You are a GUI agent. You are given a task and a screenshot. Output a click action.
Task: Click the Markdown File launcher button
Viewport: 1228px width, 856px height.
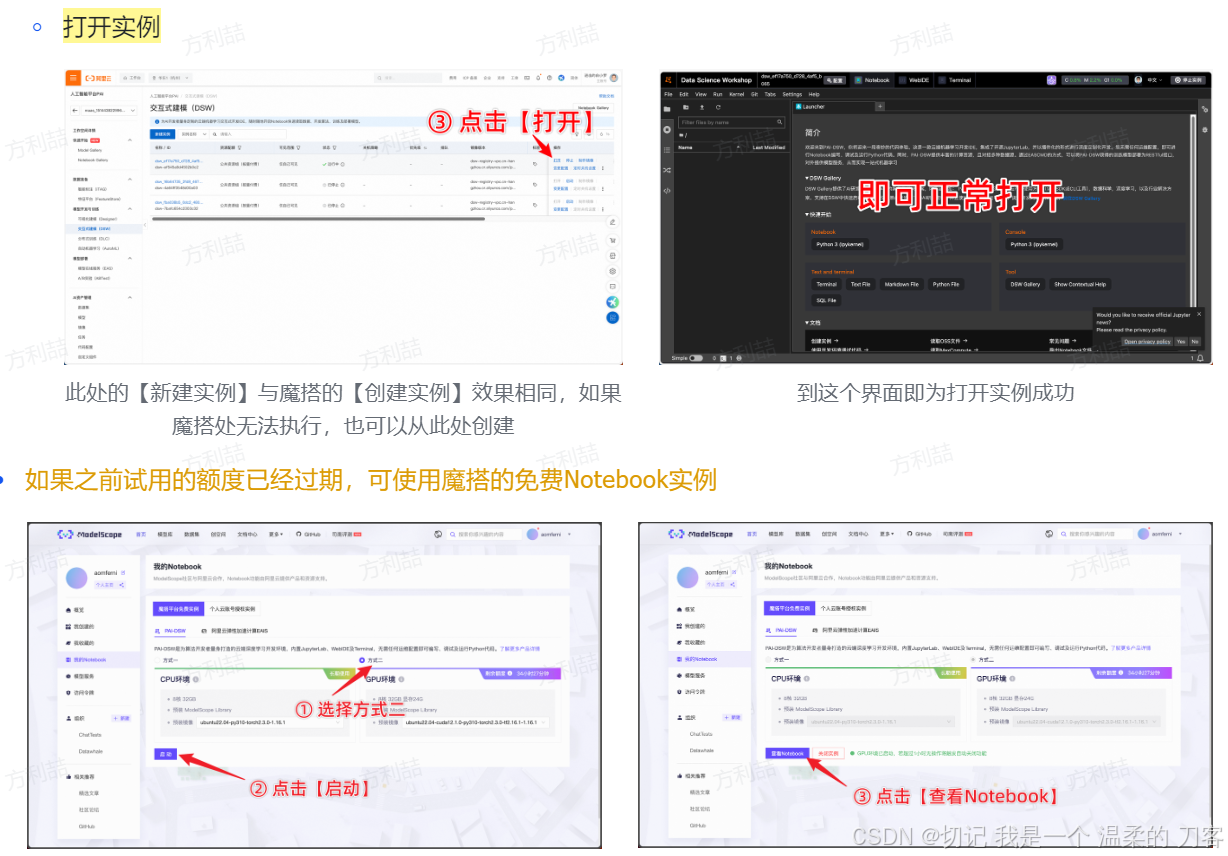[900, 284]
